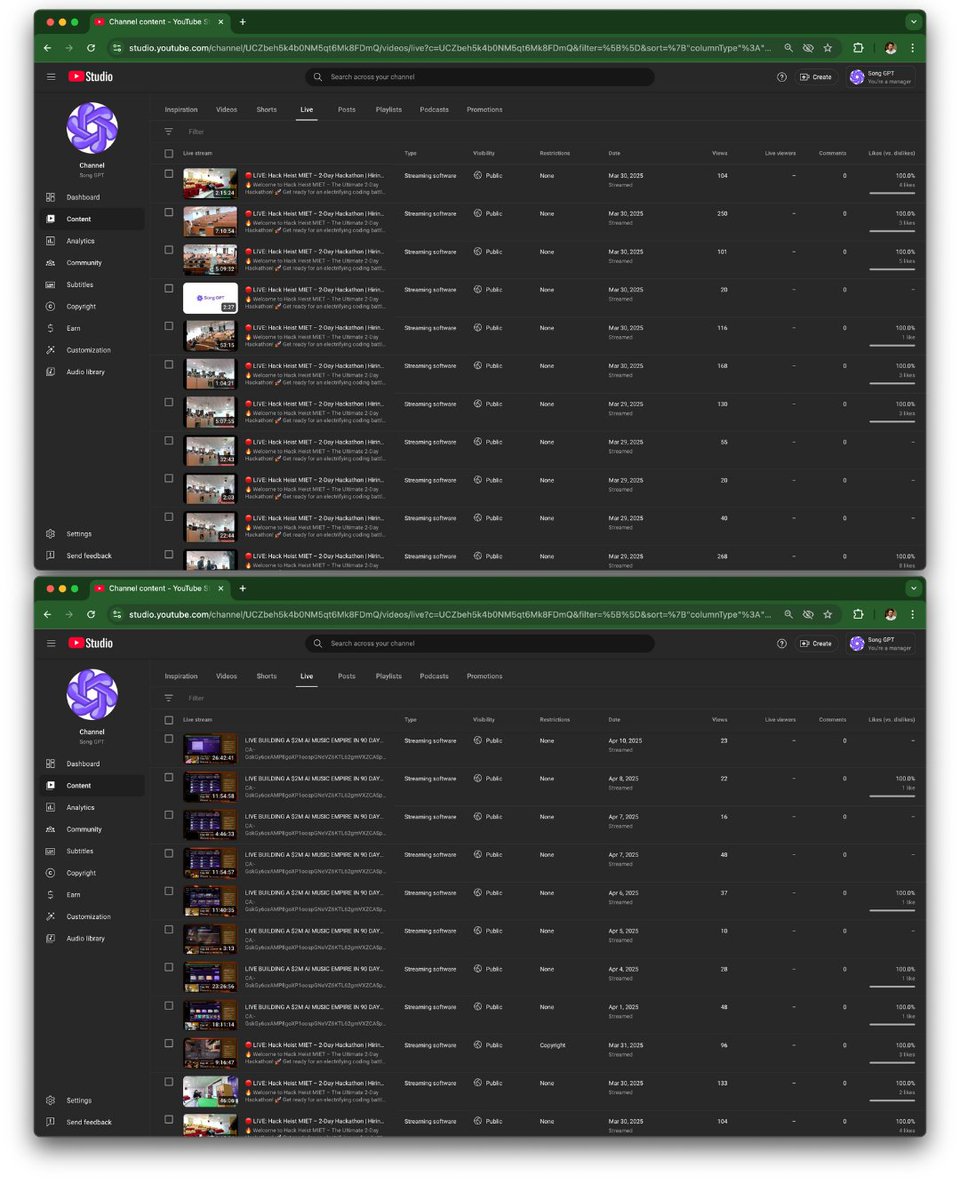
Task: Open the 46:06 stream thumbnail in the lower window
Action: coord(210,1091)
